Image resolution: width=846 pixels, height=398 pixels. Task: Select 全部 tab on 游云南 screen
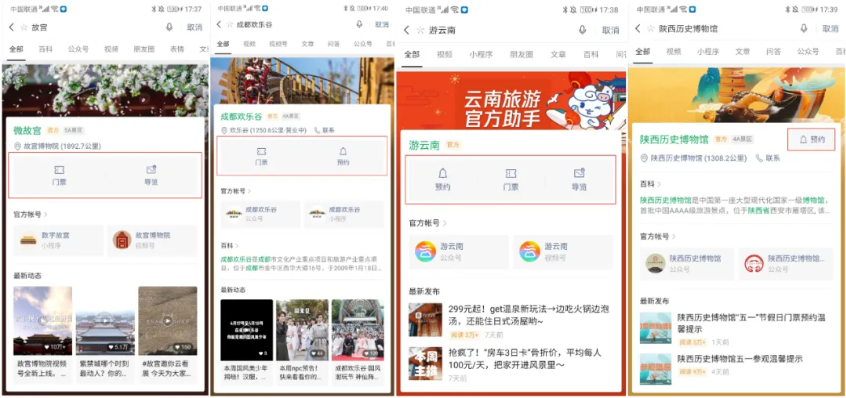pos(412,54)
